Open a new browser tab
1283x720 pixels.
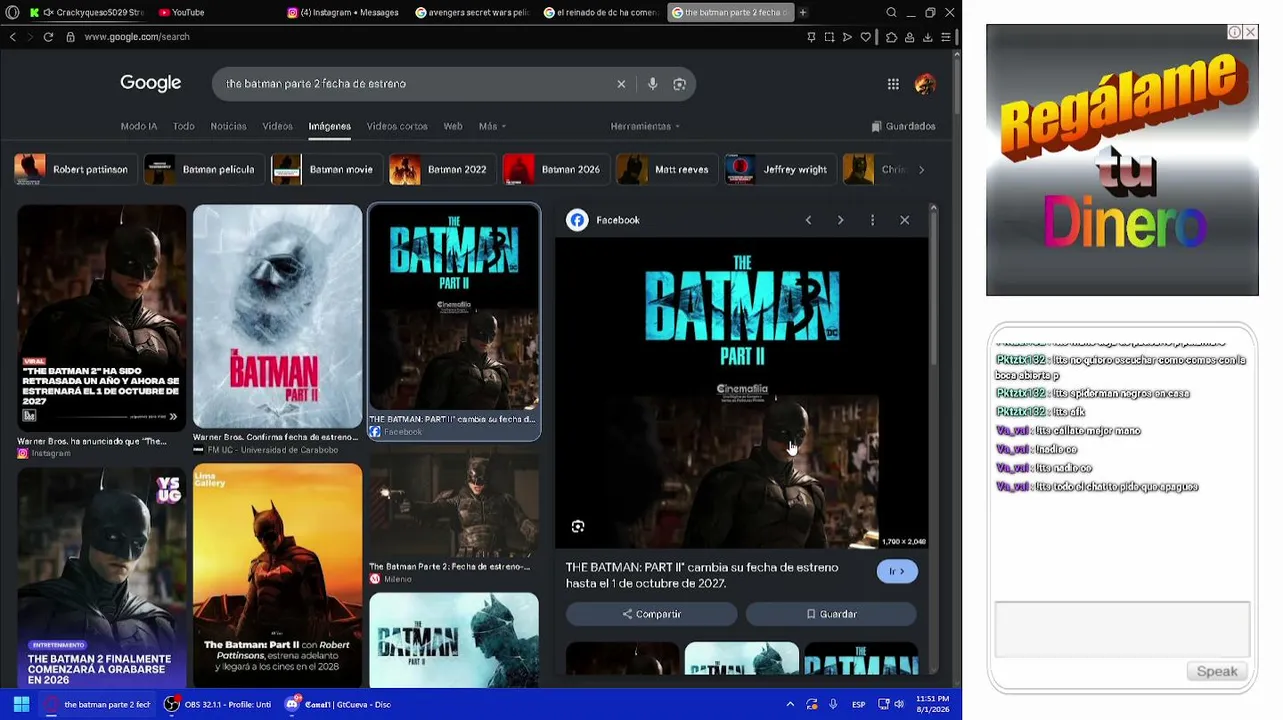click(x=803, y=12)
